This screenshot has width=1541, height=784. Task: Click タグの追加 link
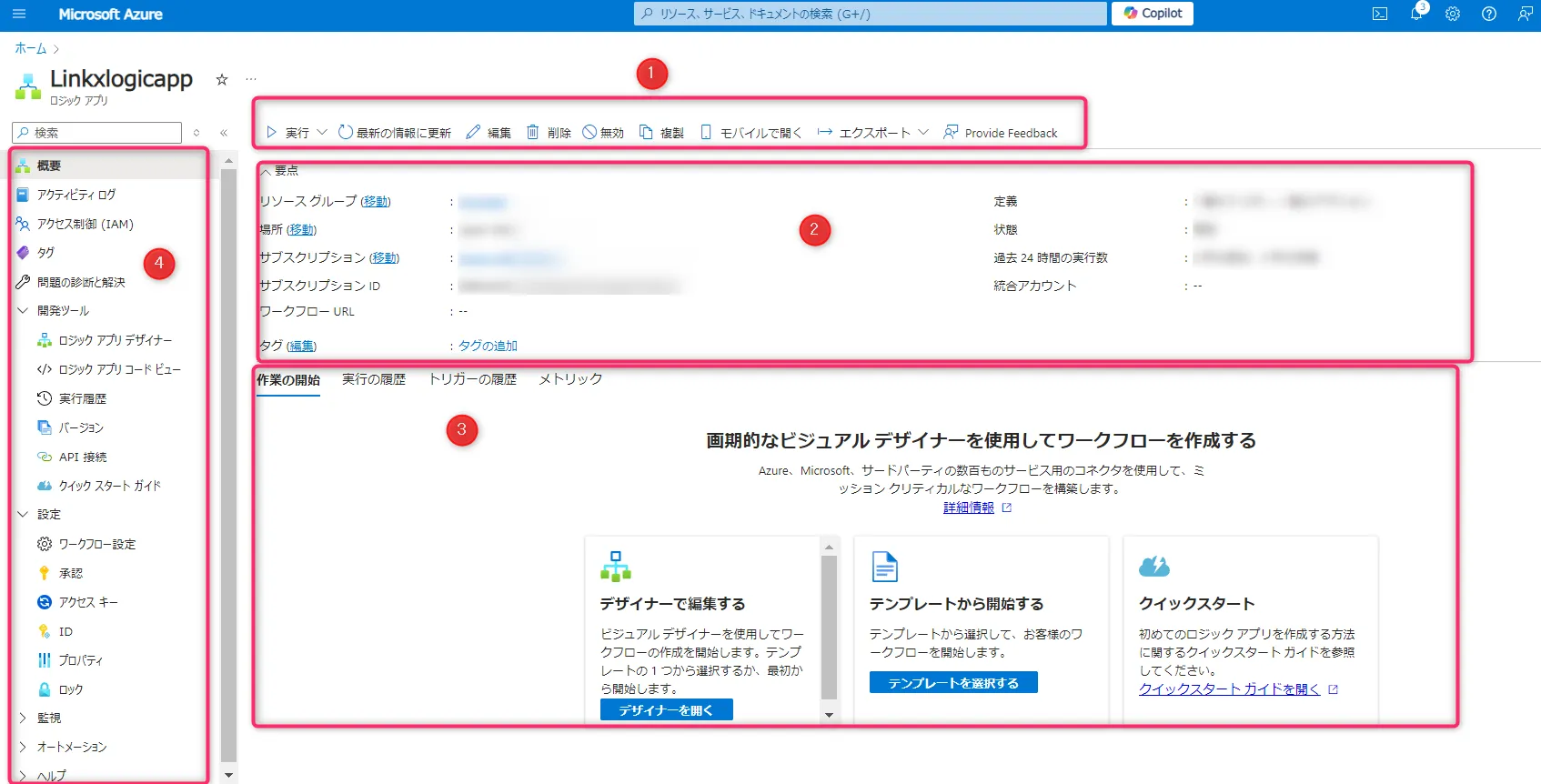coord(488,346)
